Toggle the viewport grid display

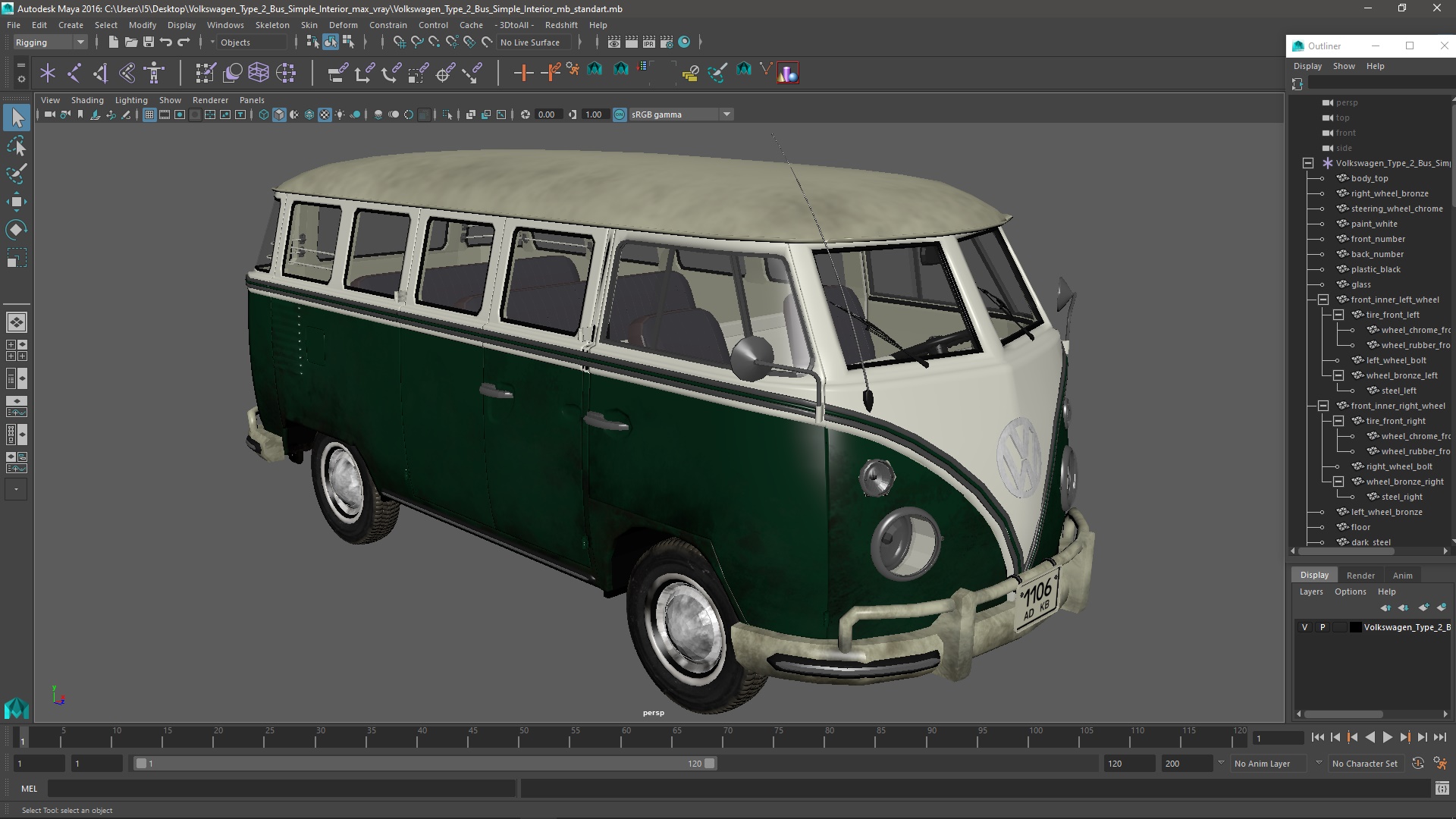coord(149,115)
